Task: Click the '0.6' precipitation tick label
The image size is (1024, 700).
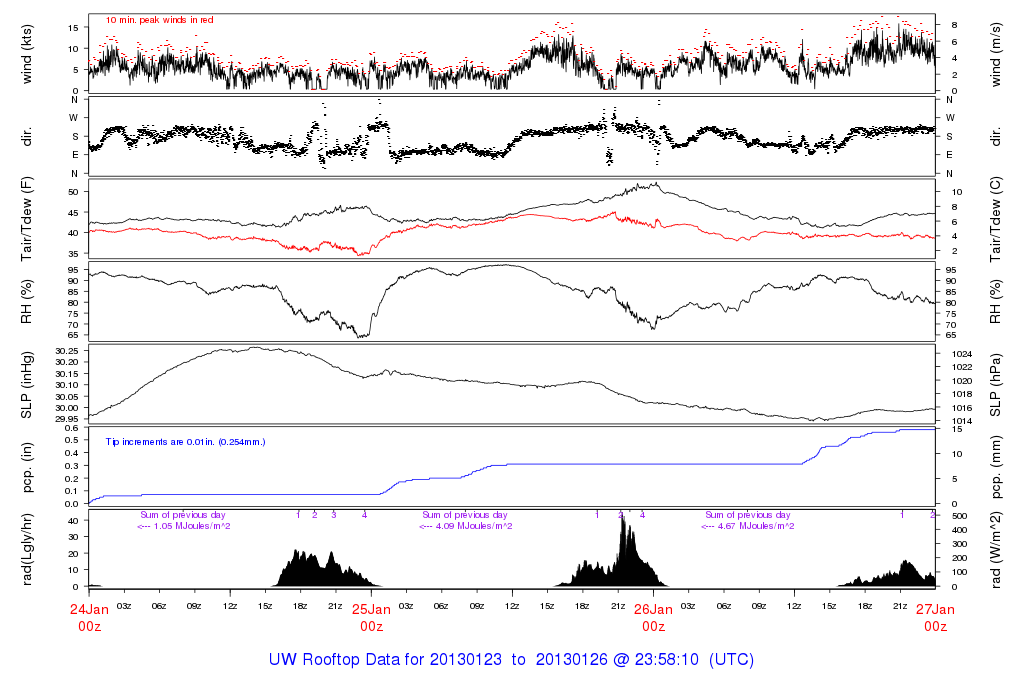Action: point(71,428)
